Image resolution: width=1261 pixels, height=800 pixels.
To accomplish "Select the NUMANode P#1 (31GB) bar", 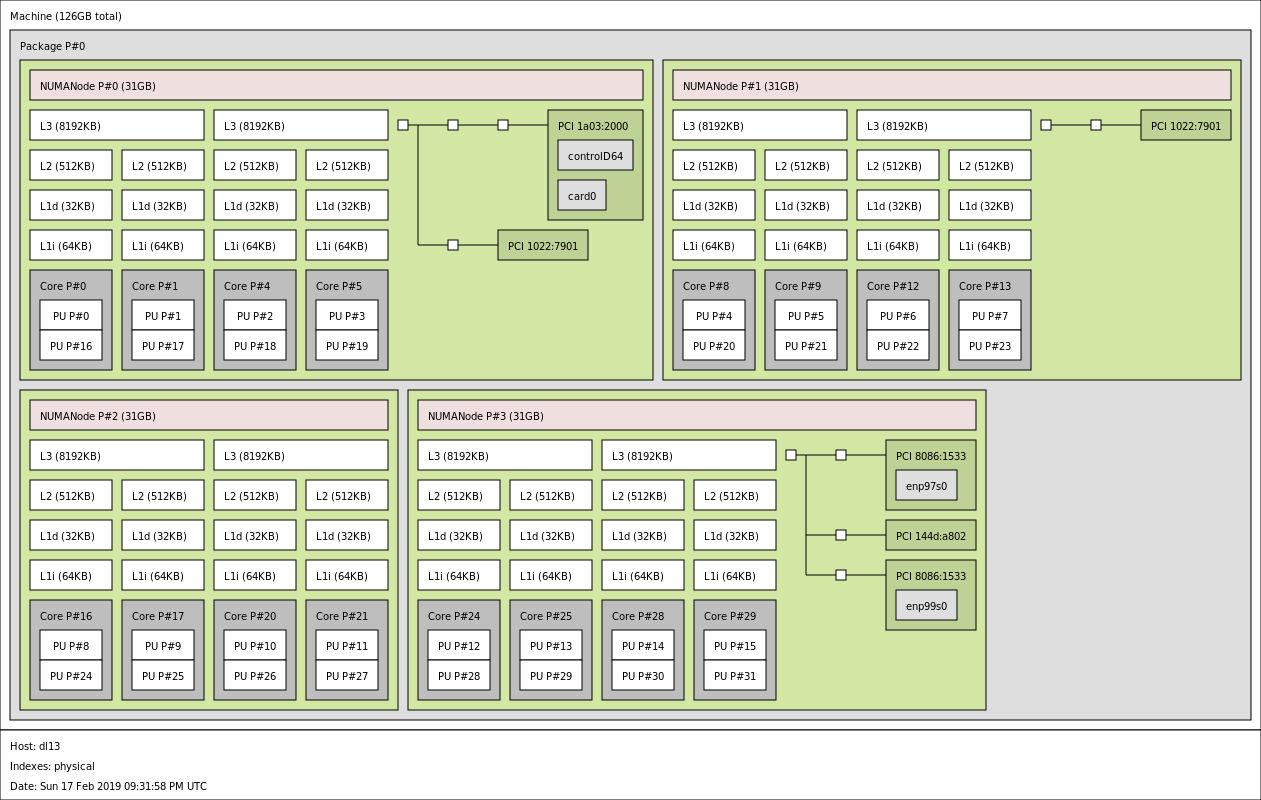I will [x=951, y=85].
